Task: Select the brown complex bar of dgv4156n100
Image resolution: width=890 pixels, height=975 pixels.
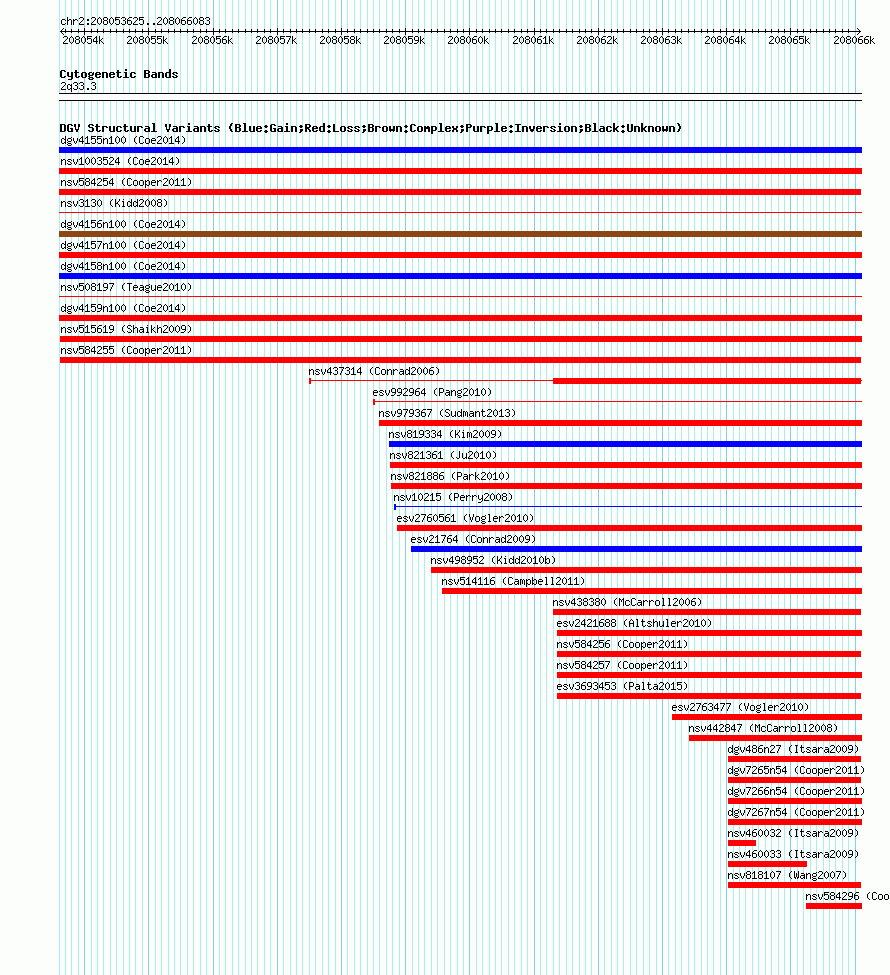Action: click(460, 234)
